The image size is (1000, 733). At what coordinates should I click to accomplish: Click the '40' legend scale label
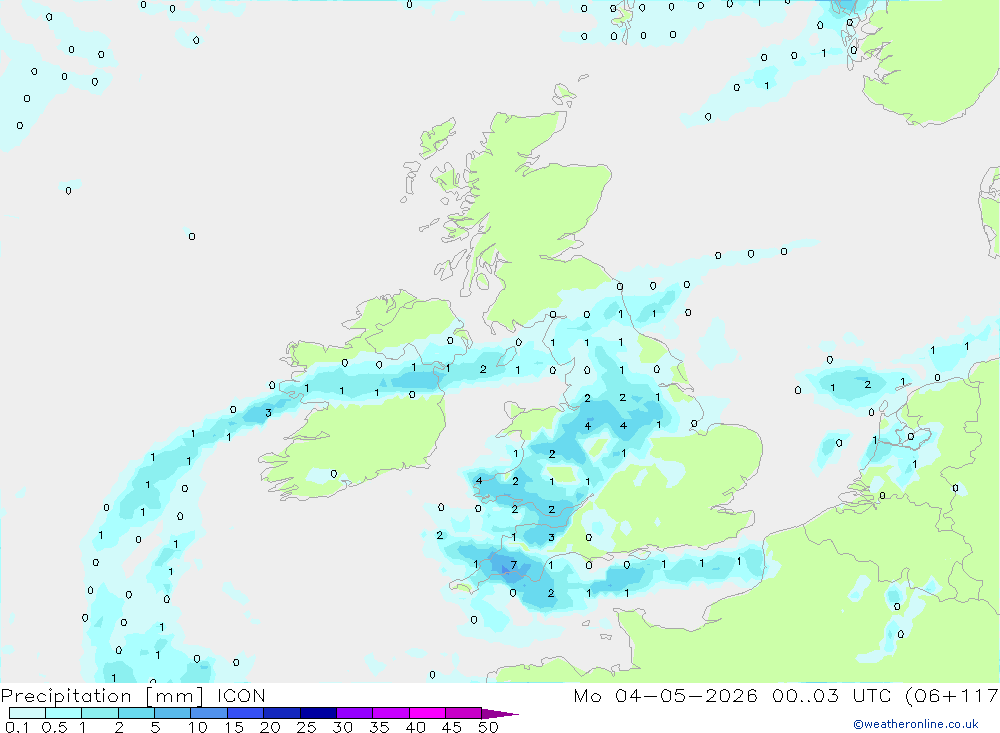pyautogui.click(x=415, y=727)
